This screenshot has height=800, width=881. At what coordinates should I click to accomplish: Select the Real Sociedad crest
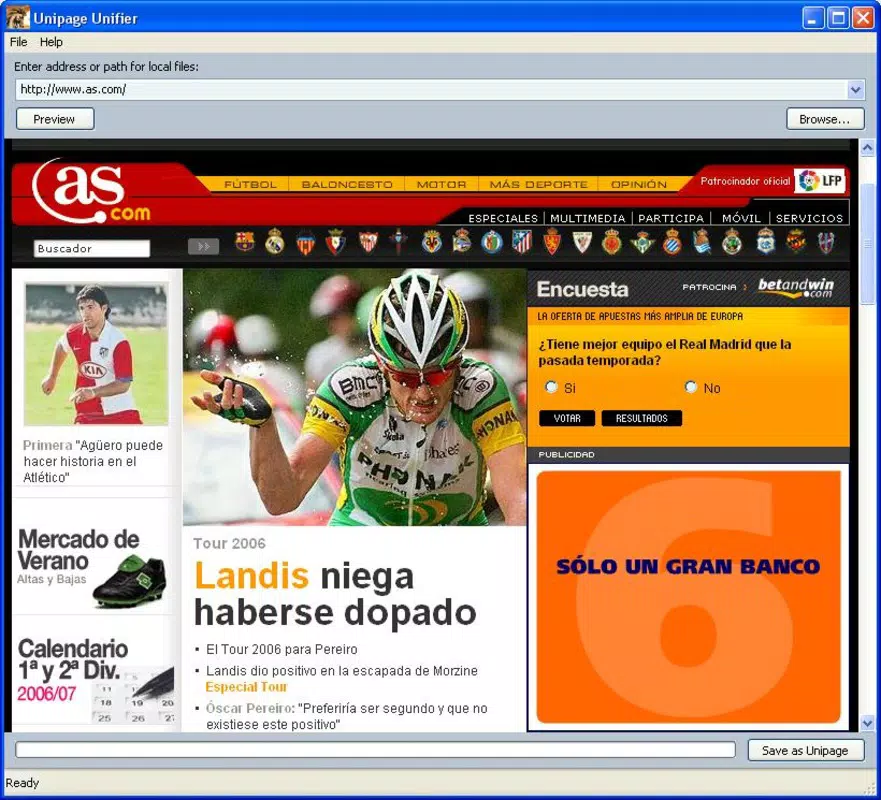(702, 242)
